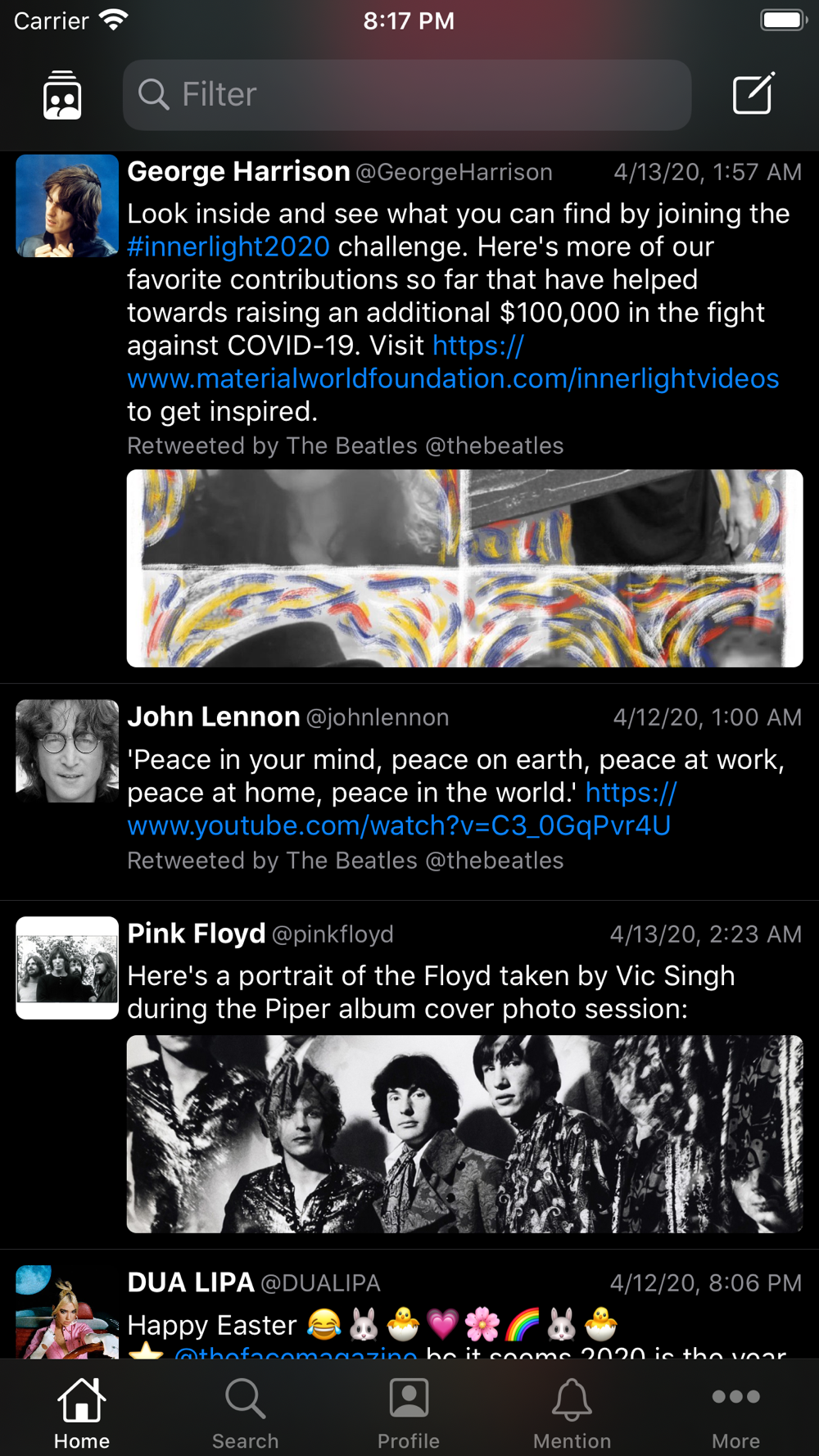Image resolution: width=819 pixels, height=1456 pixels.
Task: Open the More tab
Action: (x=735, y=1412)
